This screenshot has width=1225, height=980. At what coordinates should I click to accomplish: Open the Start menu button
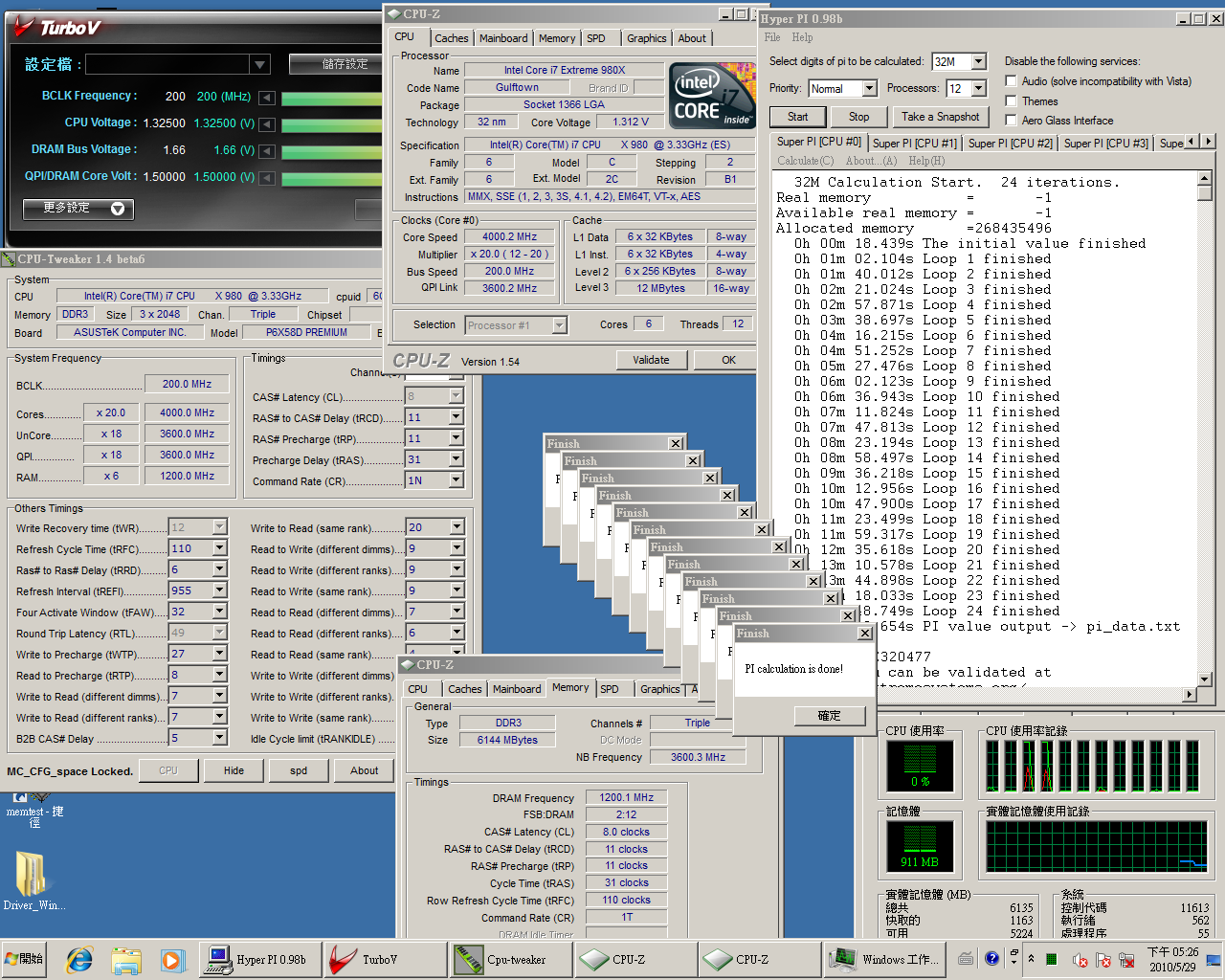click(24, 959)
